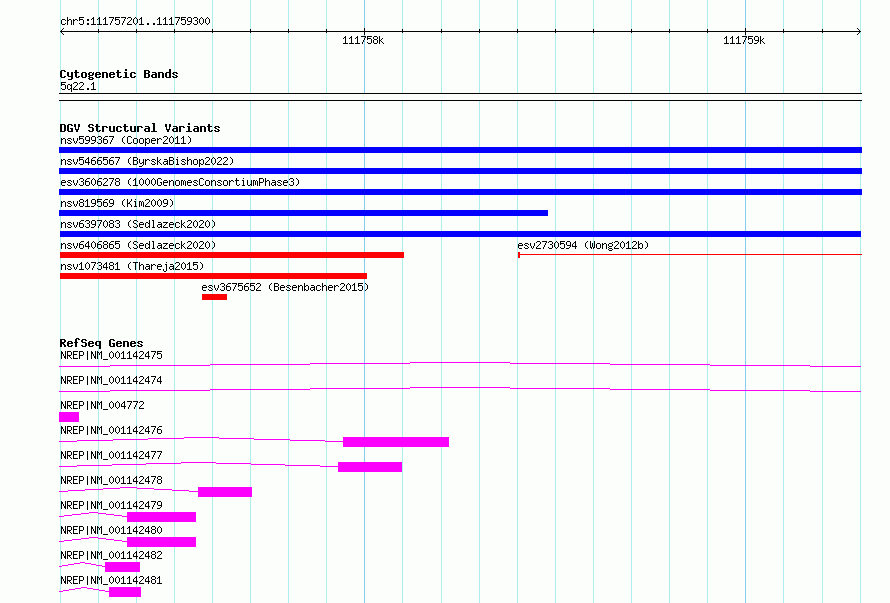Click the NREP|NM_001142478 transcript label
Screen dimensions: 890x603
click(x=111, y=480)
